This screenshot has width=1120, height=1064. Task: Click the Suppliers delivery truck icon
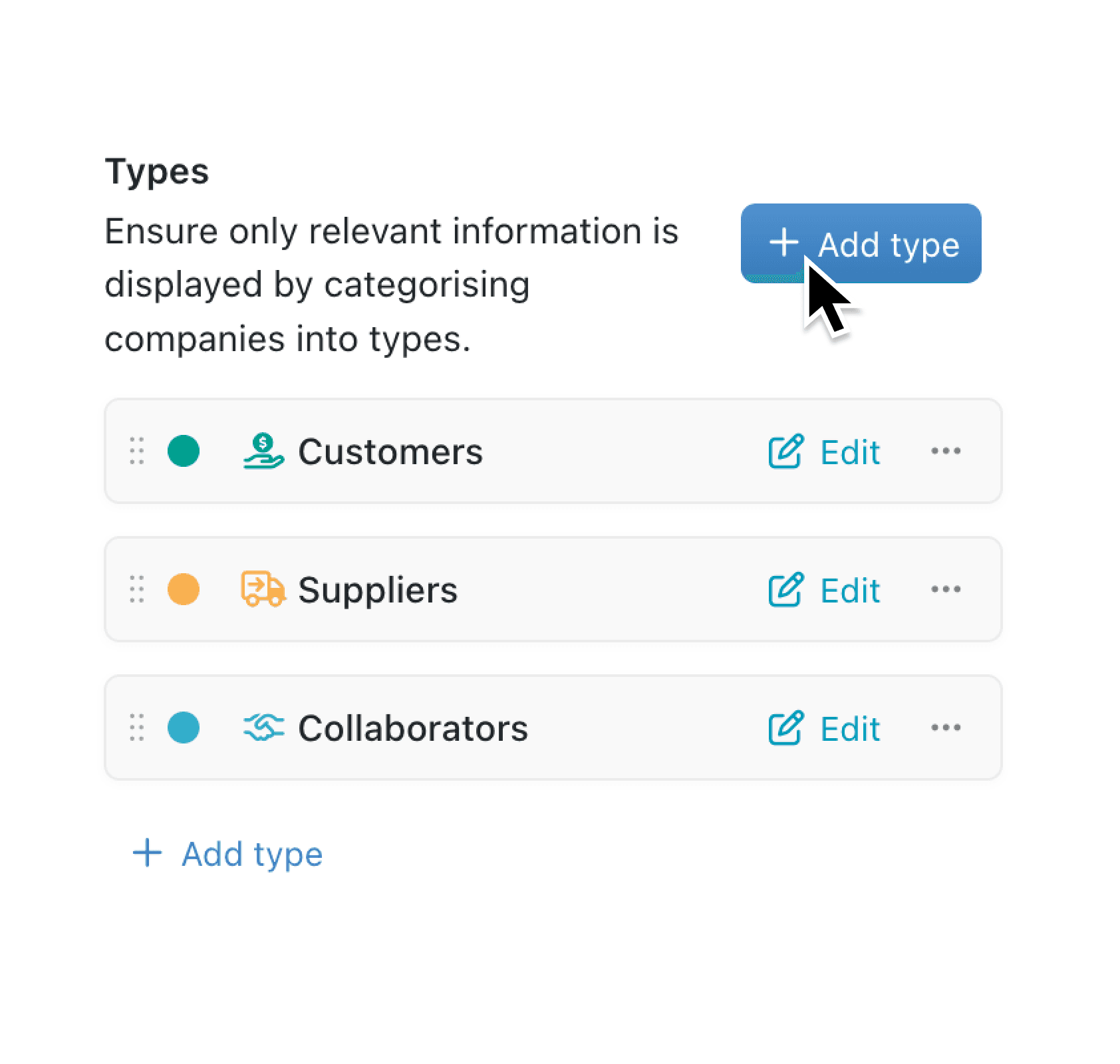click(x=261, y=589)
